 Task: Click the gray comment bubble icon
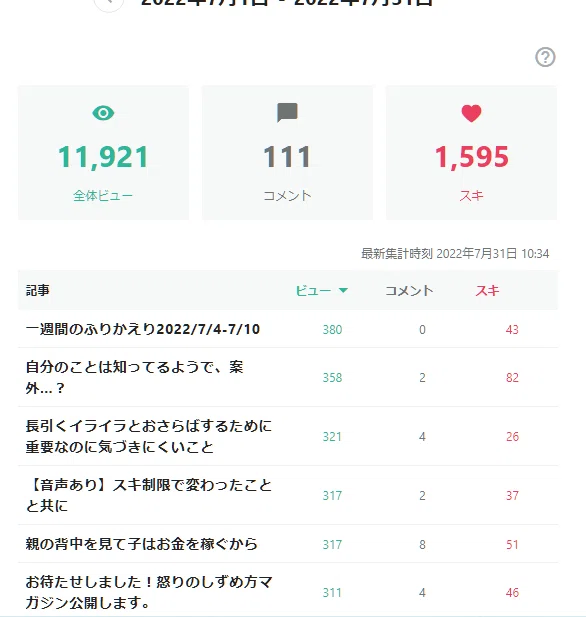[287, 113]
